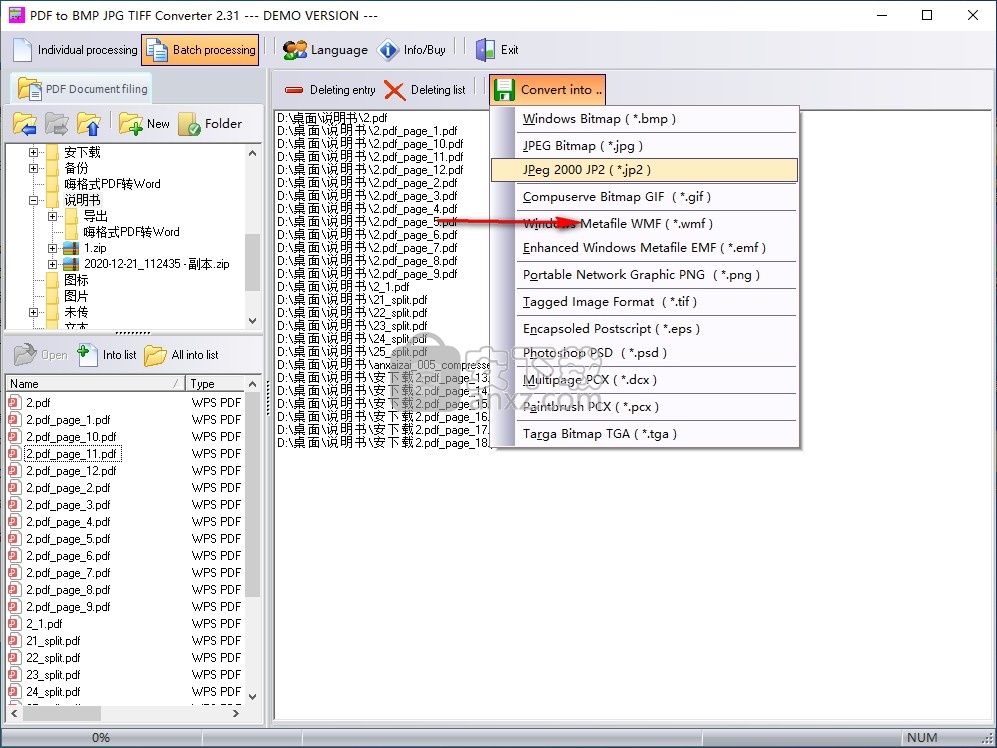Choose Enhanced Windows Metafile EMF
The height and width of the screenshot is (748, 997).
tap(643, 247)
